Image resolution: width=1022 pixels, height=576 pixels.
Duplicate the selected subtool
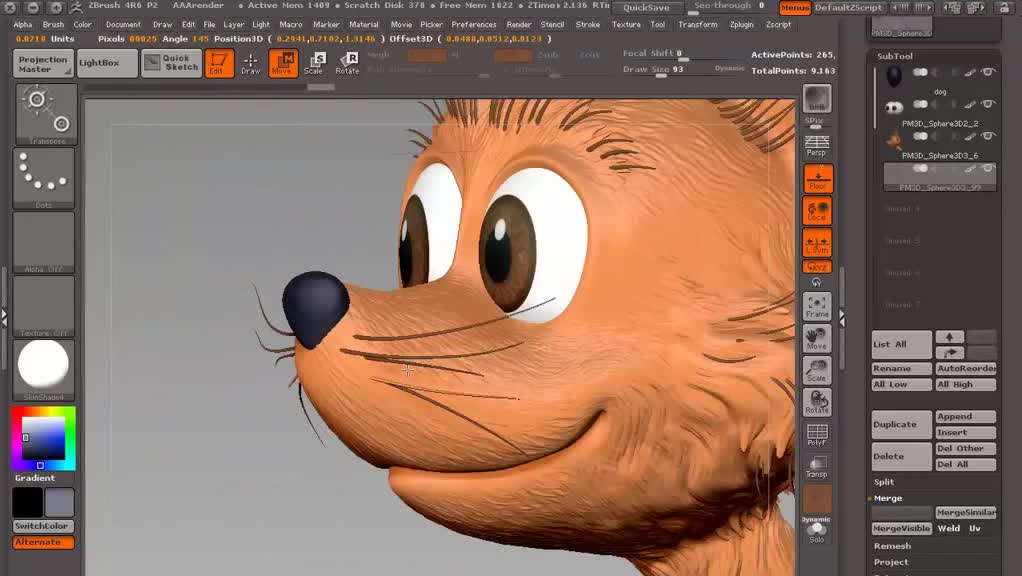901,425
